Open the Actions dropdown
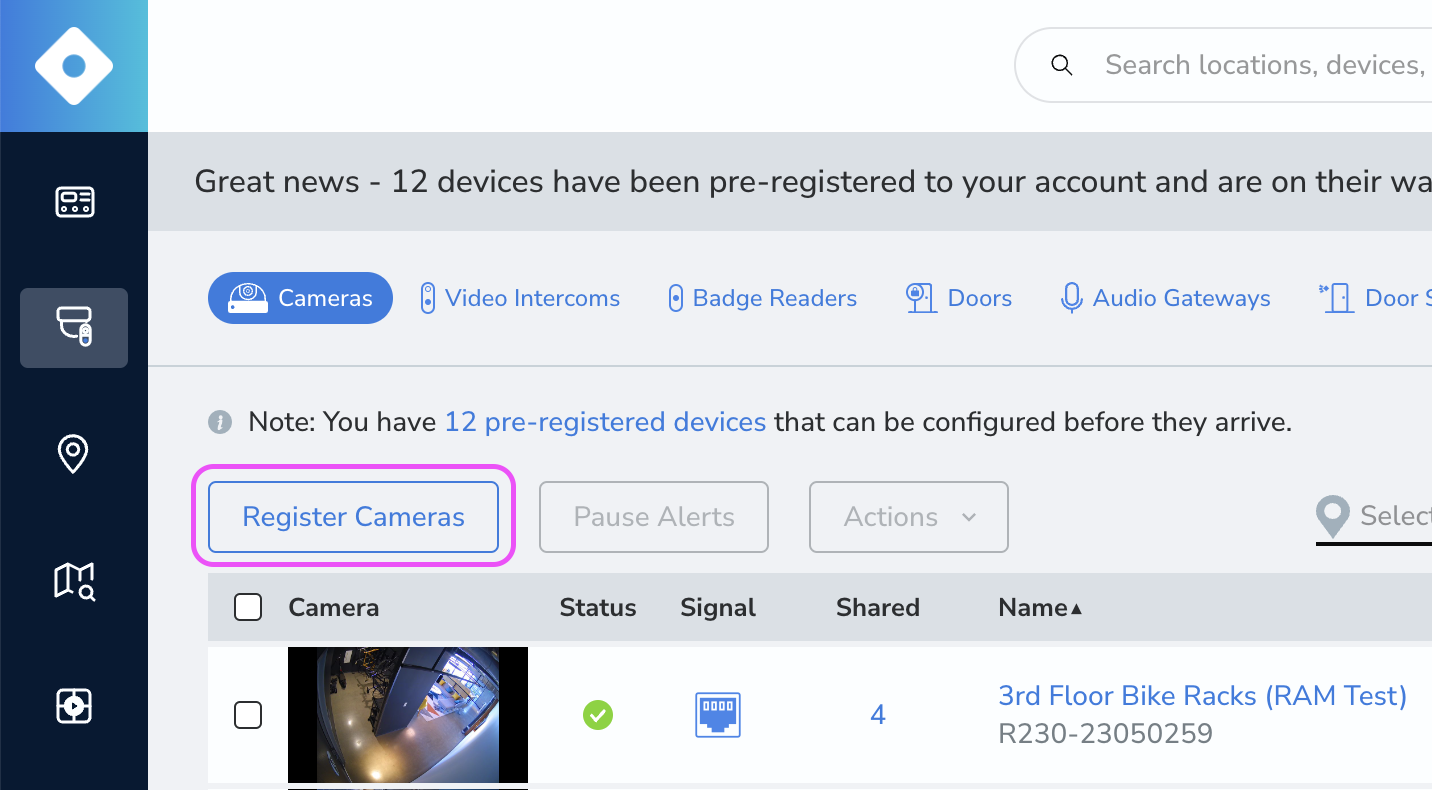Viewport: 1432px width, 790px height. click(908, 517)
